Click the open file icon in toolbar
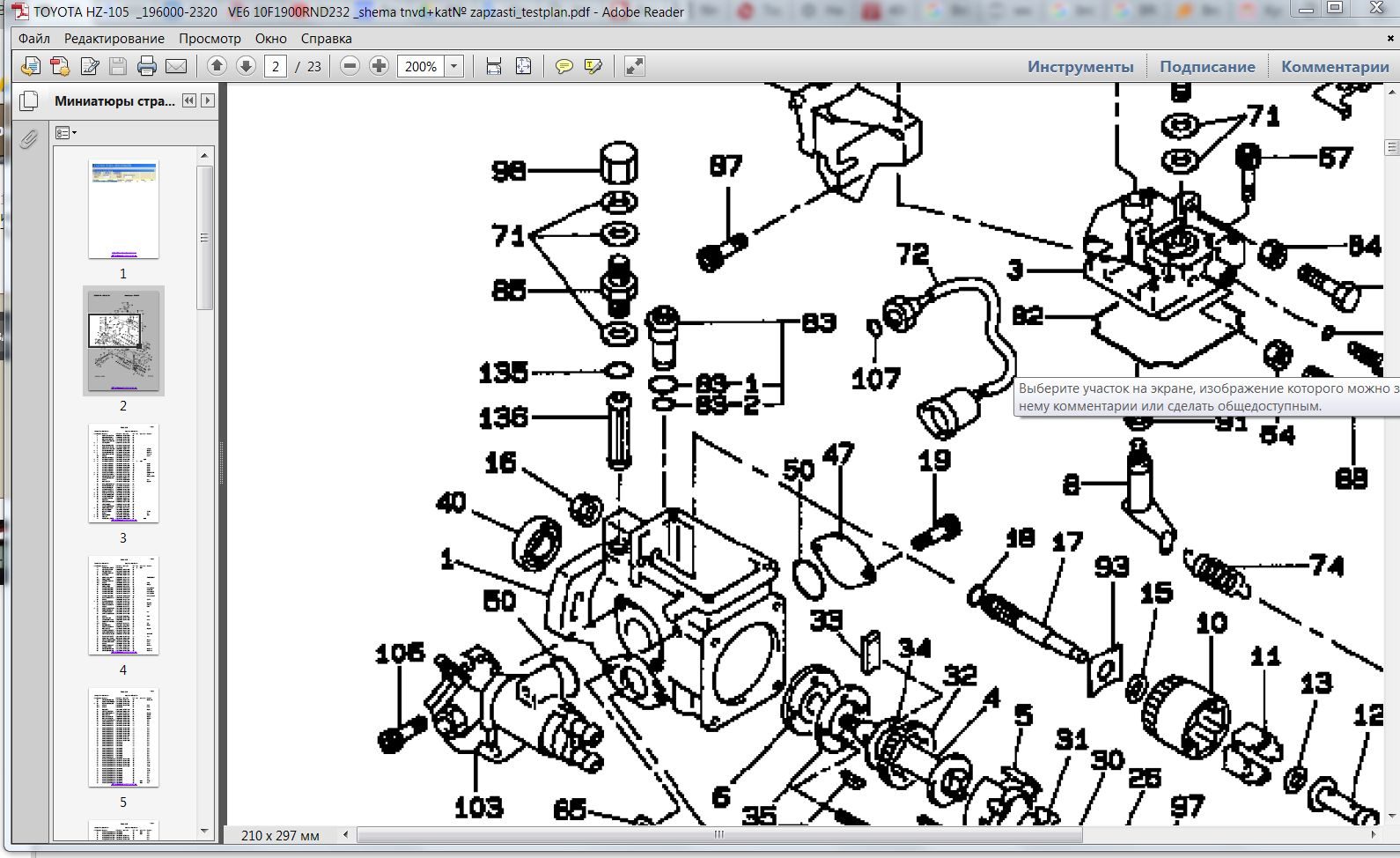The width and height of the screenshot is (1400, 858). point(31,66)
